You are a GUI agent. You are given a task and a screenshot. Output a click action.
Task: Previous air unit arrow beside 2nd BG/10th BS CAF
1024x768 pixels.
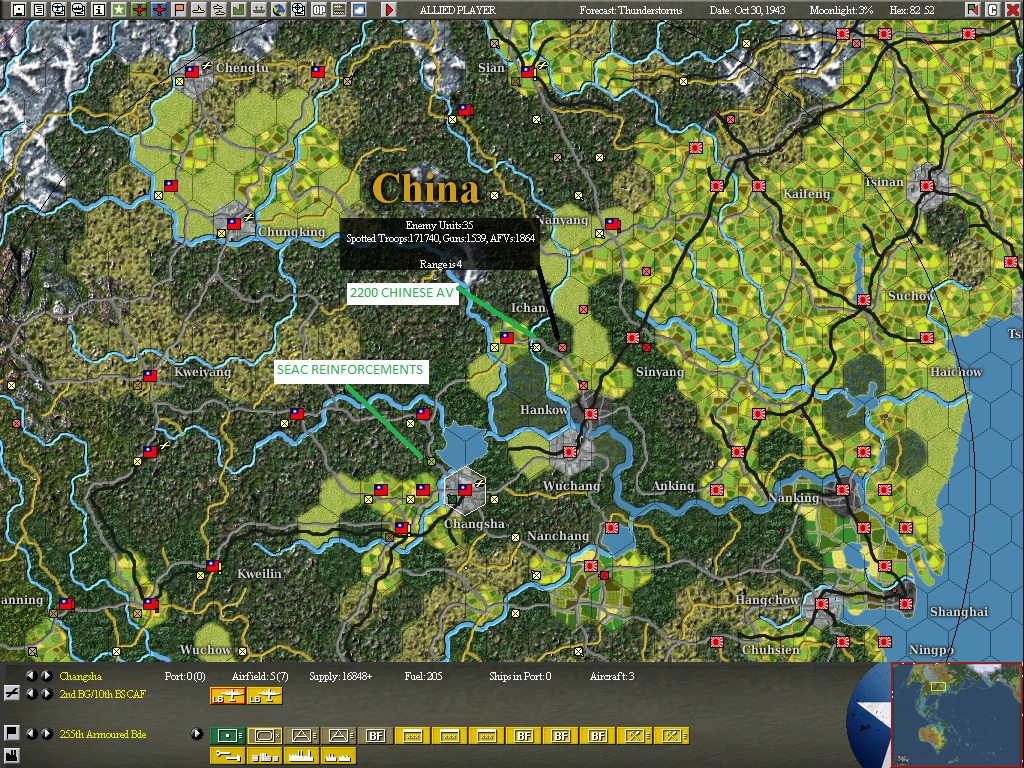click(31, 694)
